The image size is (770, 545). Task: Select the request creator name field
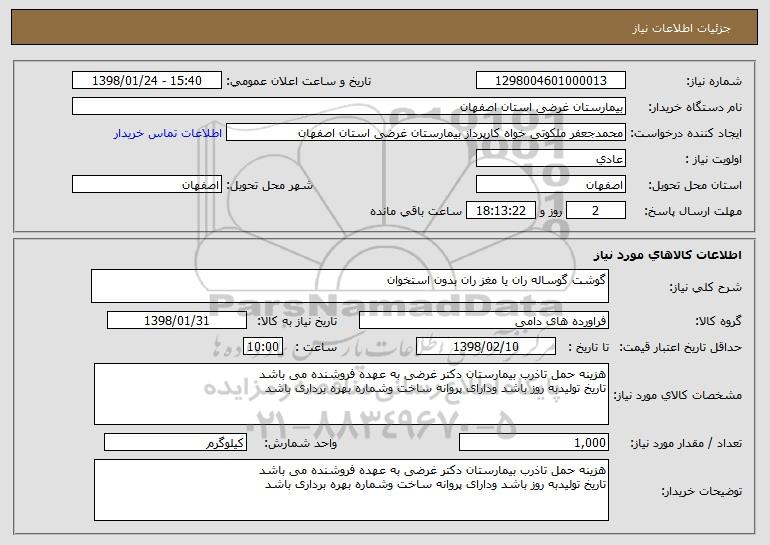(426, 133)
